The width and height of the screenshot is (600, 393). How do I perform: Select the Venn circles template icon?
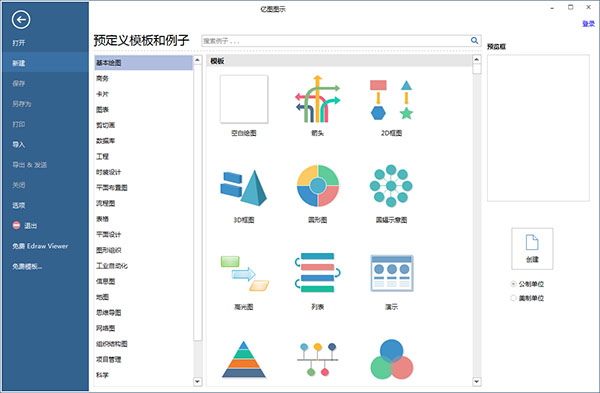[x=391, y=359]
